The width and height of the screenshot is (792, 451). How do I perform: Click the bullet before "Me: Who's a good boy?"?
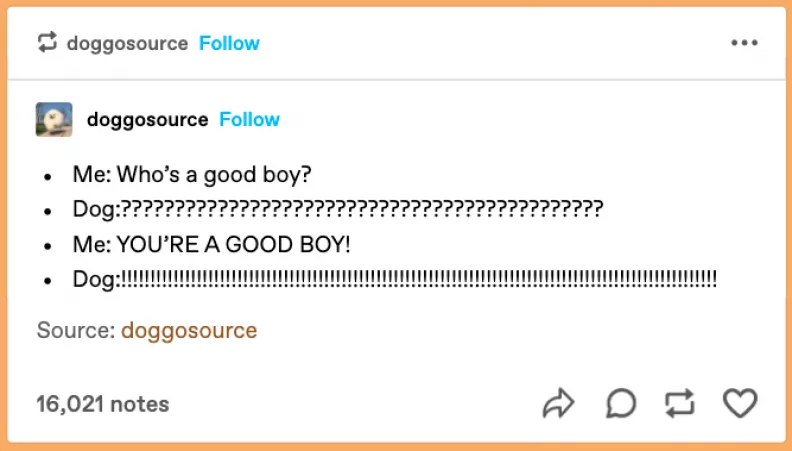point(47,177)
